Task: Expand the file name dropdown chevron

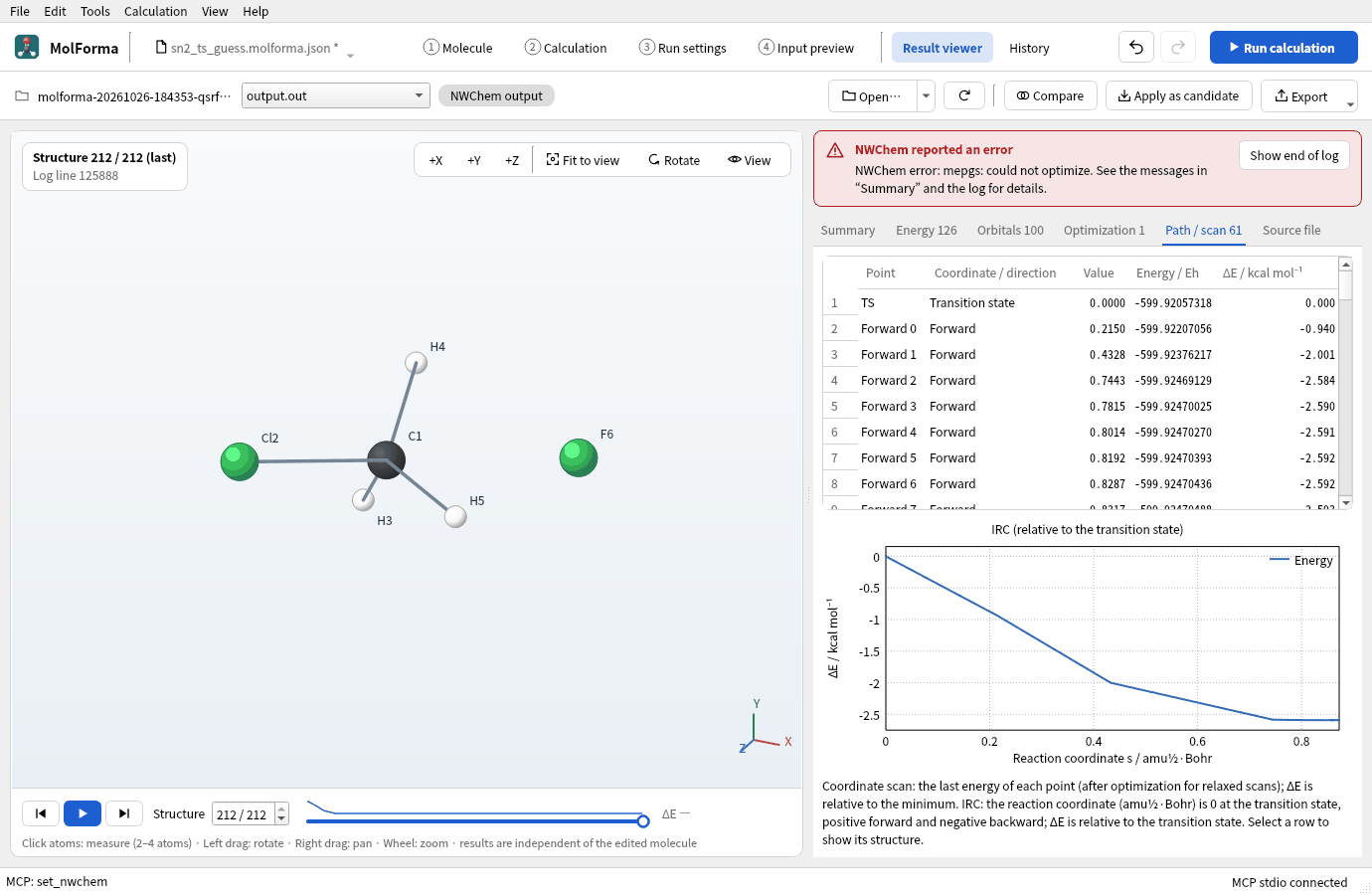Action: point(350,56)
